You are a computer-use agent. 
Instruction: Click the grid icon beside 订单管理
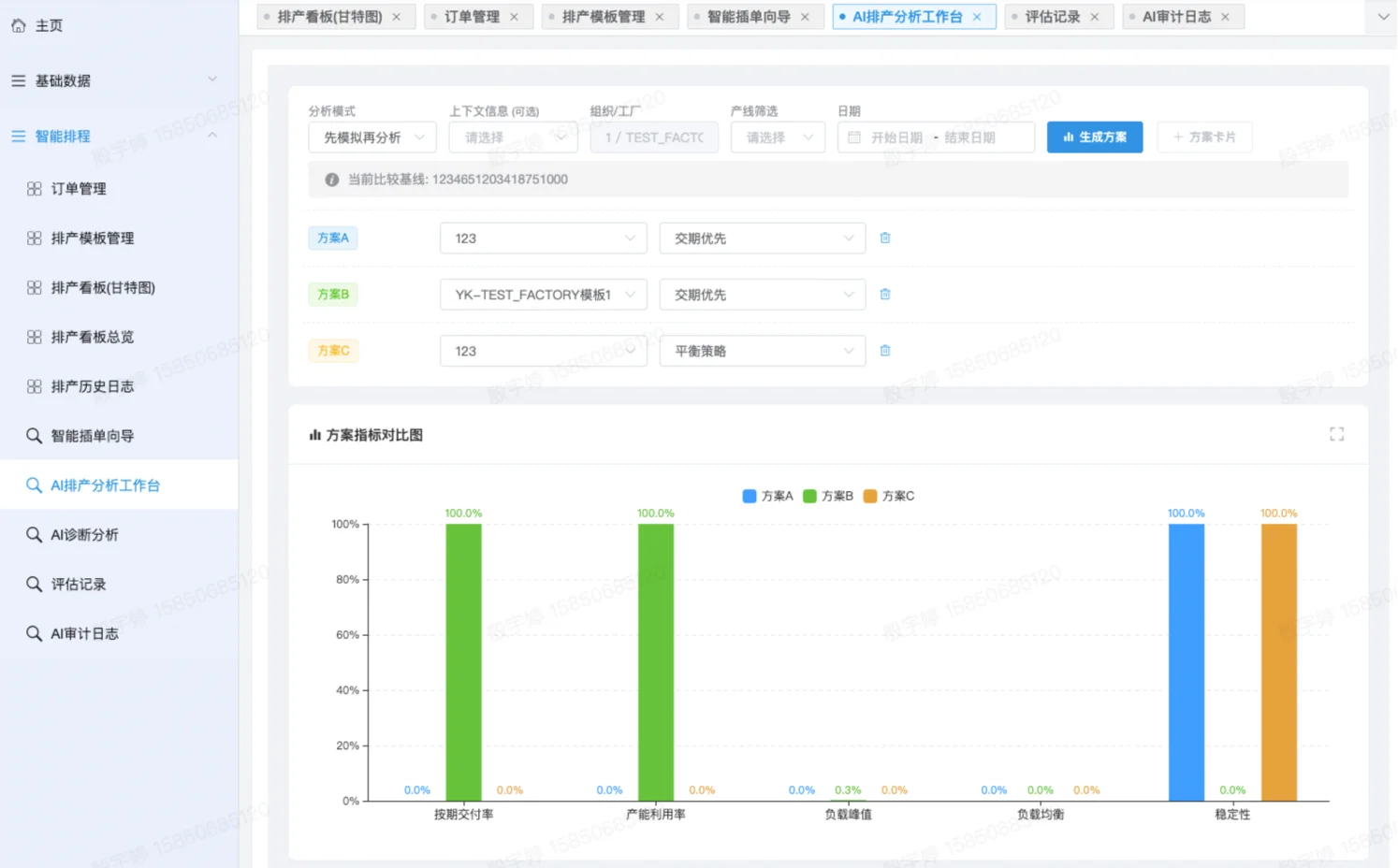point(35,189)
